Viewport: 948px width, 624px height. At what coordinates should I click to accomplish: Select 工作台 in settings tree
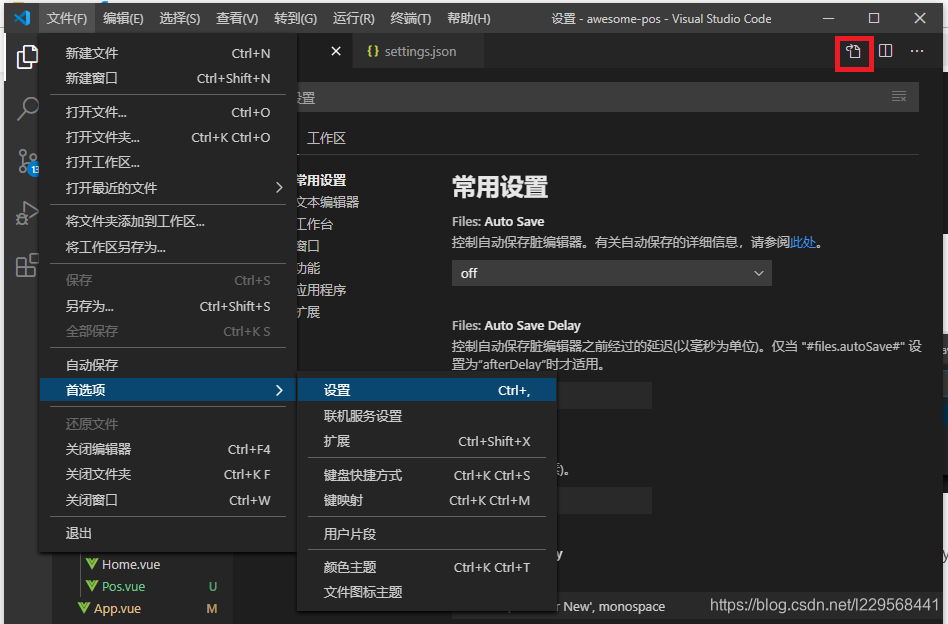[315, 224]
